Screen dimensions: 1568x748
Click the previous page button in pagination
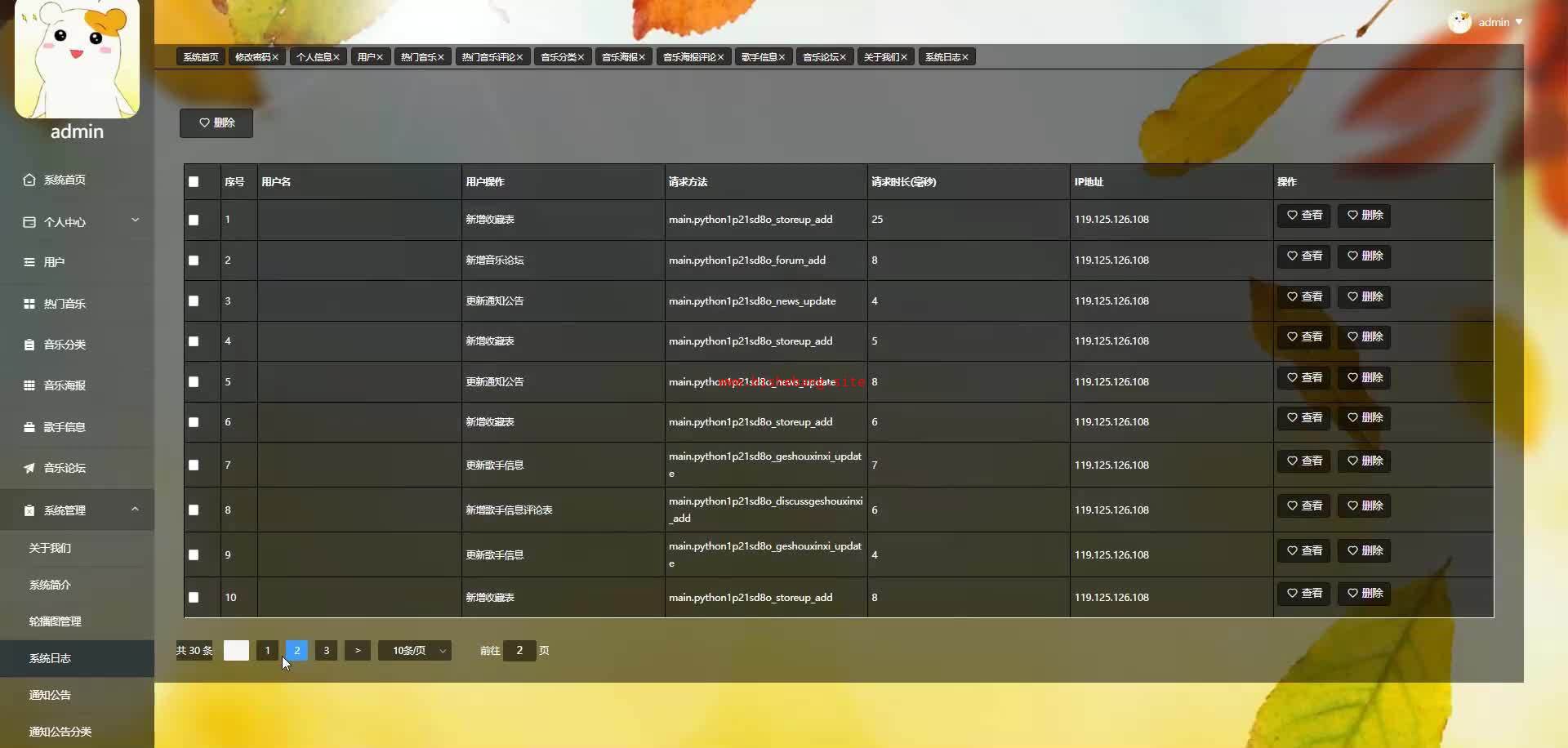click(236, 651)
